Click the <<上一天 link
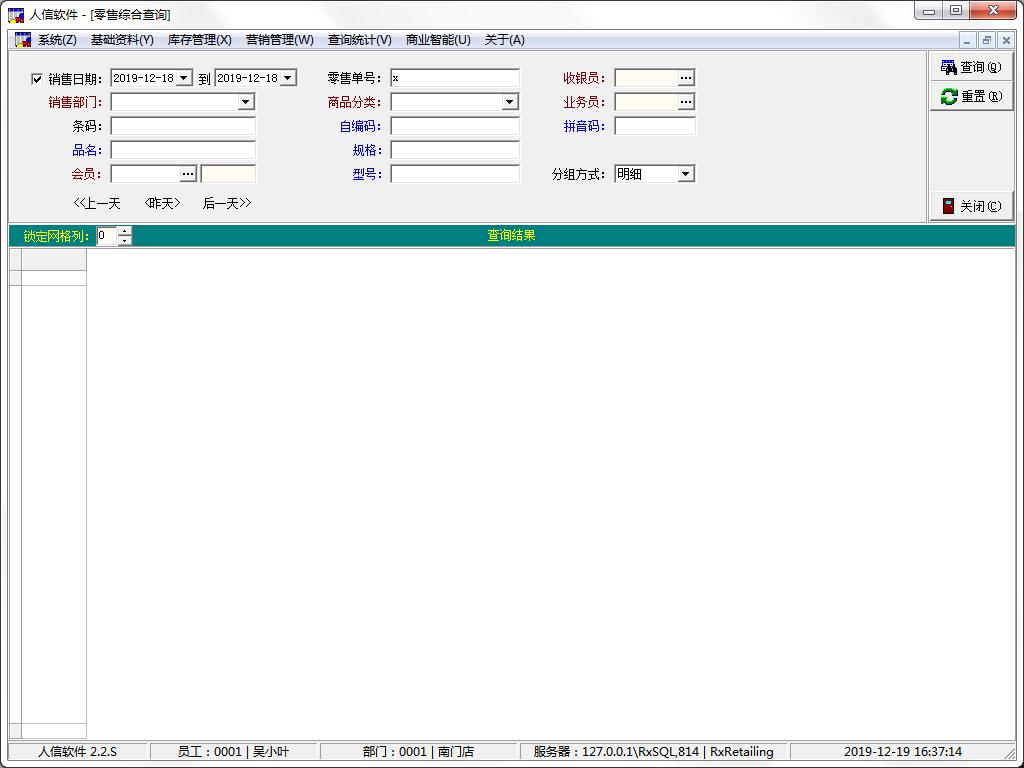Image resolution: width=1024 pixels, height=768 pixels. [97, 203]
